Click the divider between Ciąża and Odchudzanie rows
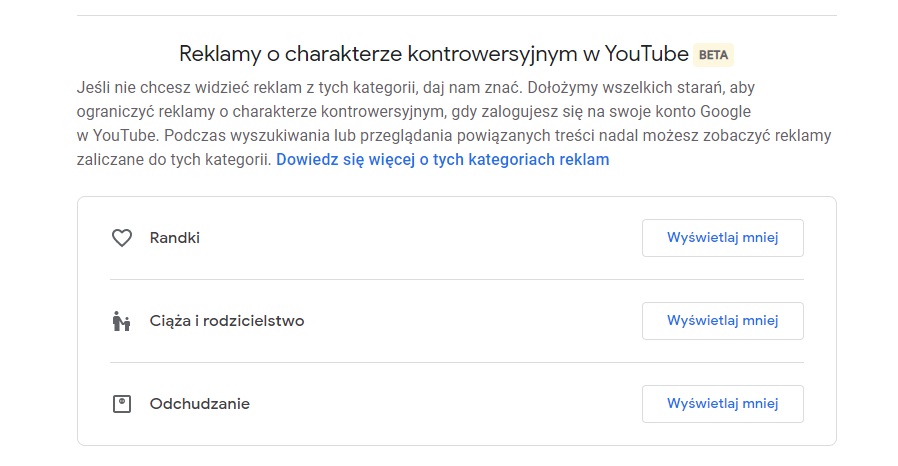 click(x=456, y=362)
